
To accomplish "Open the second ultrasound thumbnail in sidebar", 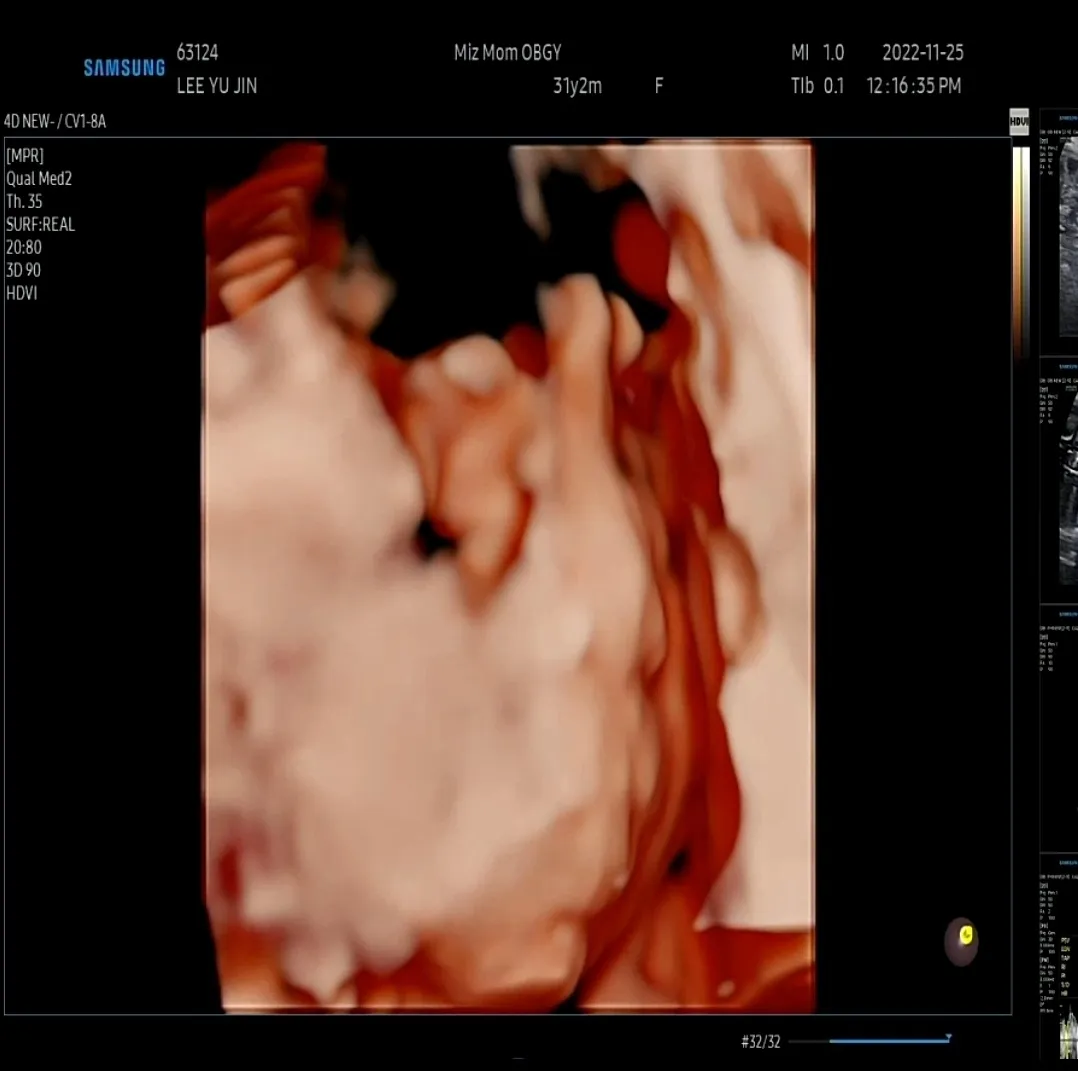I will pos(1059,480).
